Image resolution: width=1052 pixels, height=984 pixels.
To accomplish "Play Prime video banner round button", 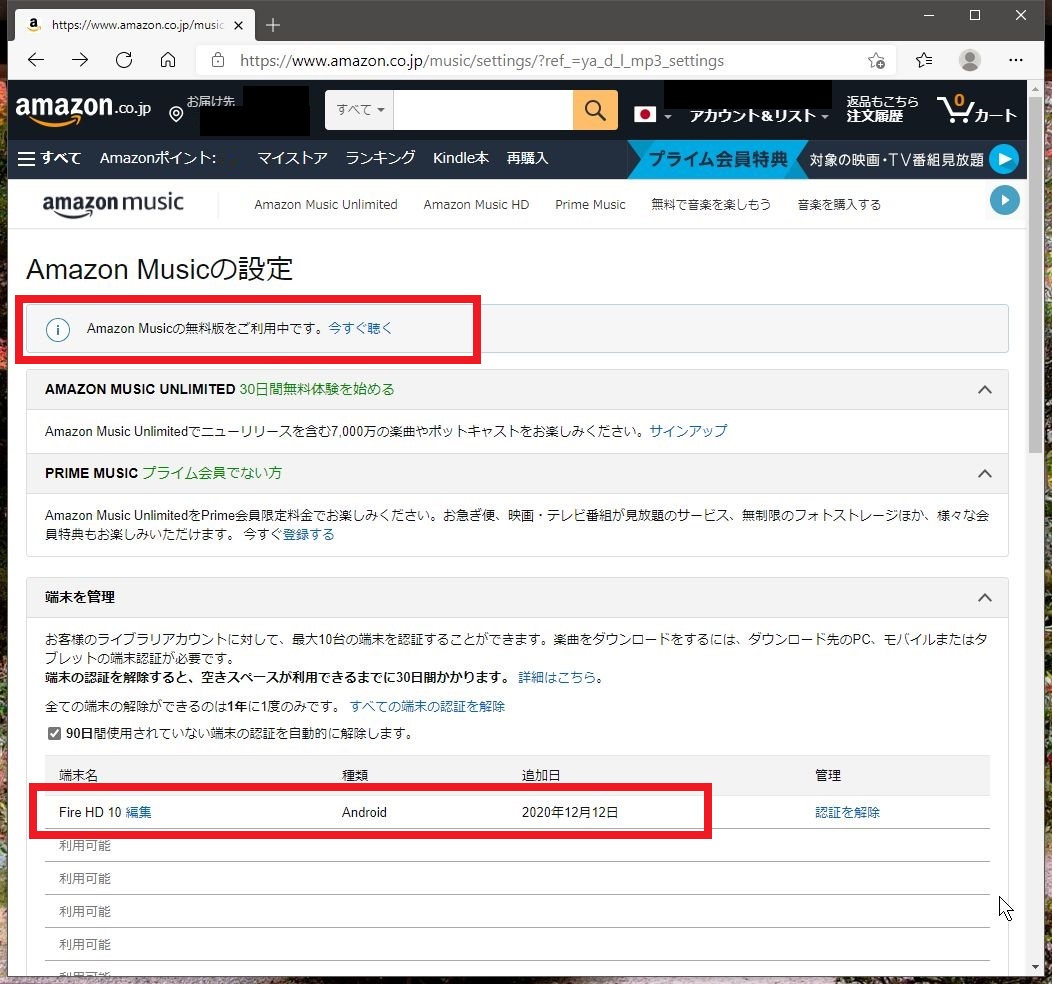I will pyautogui.click(x=1004, y=160).
